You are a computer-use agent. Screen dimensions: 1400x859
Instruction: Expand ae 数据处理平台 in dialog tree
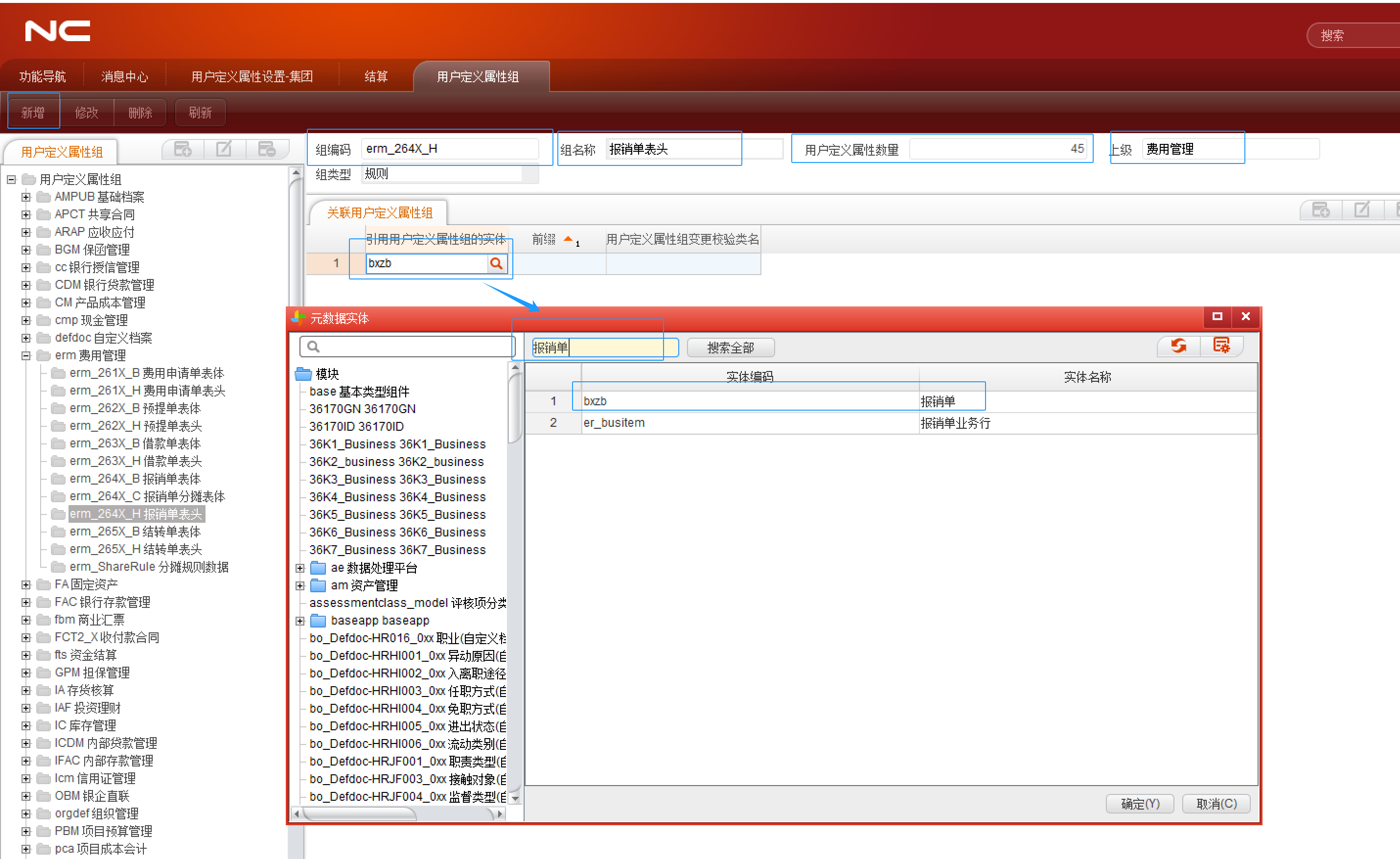point(300,568)
